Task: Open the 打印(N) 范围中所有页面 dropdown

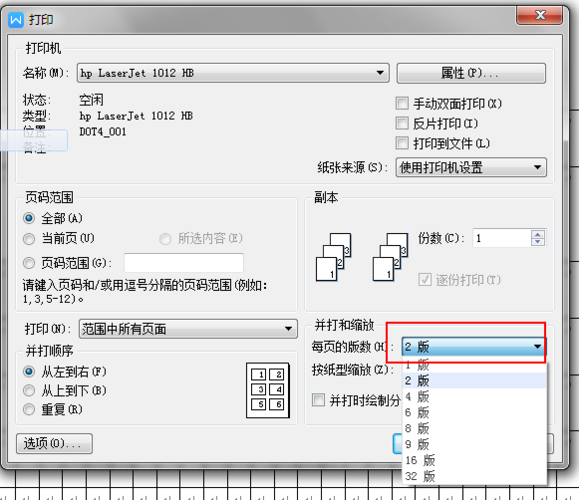Action: (188, 329)
